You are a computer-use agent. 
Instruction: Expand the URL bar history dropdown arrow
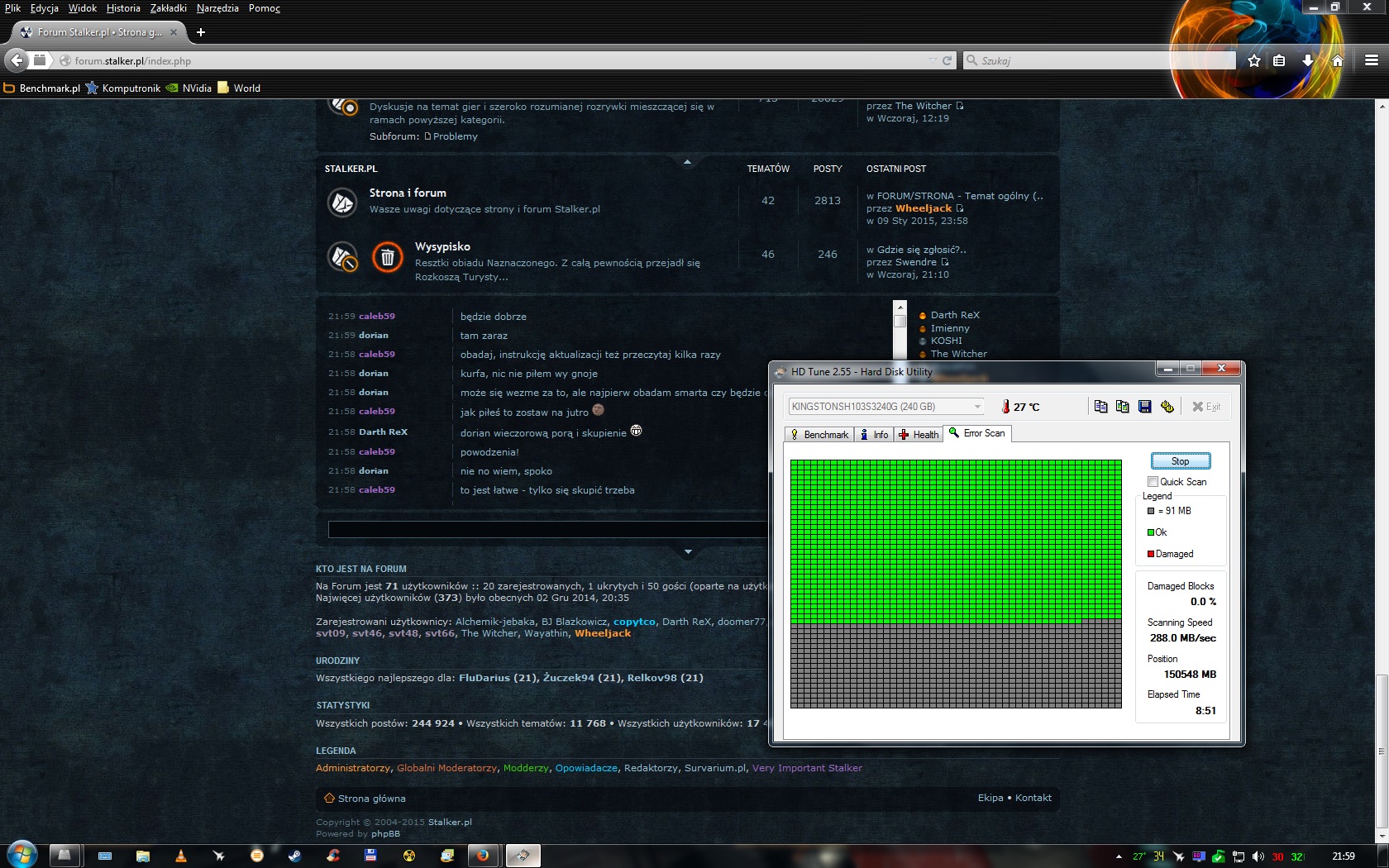[x=933, y=60]
